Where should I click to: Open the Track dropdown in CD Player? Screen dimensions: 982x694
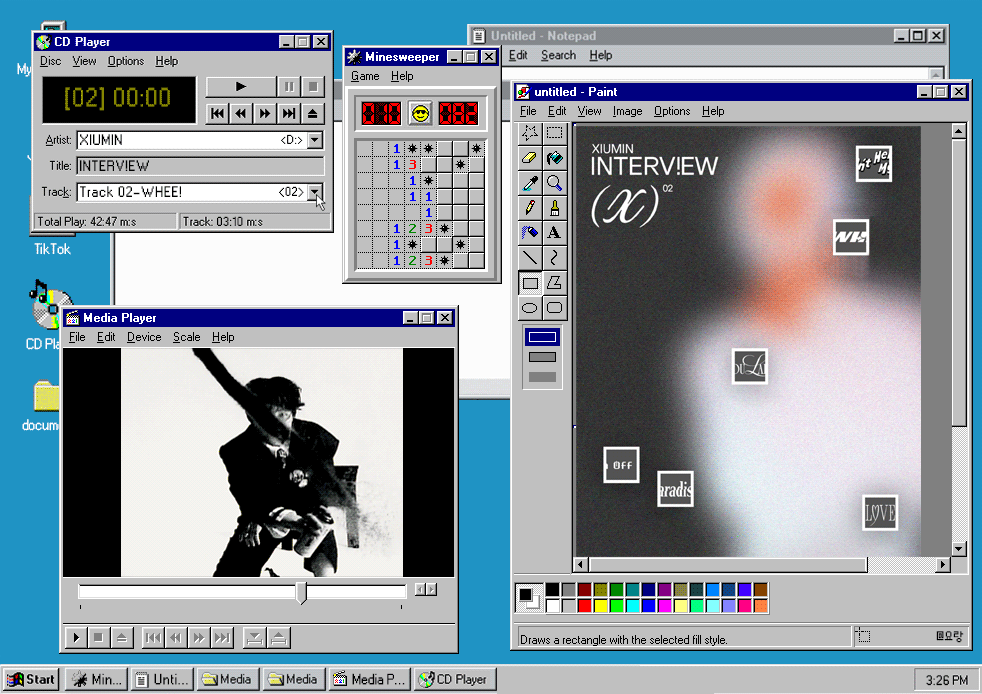[316, 192]
